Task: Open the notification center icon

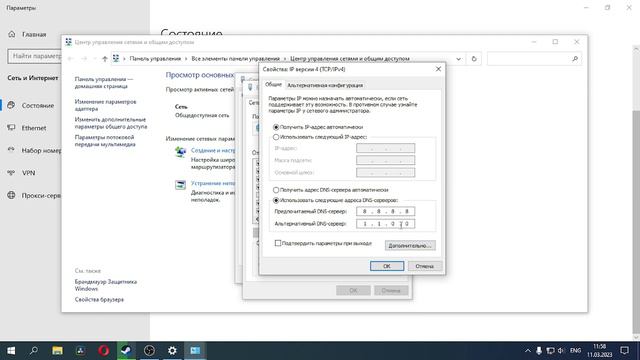Action: [624, 351]
